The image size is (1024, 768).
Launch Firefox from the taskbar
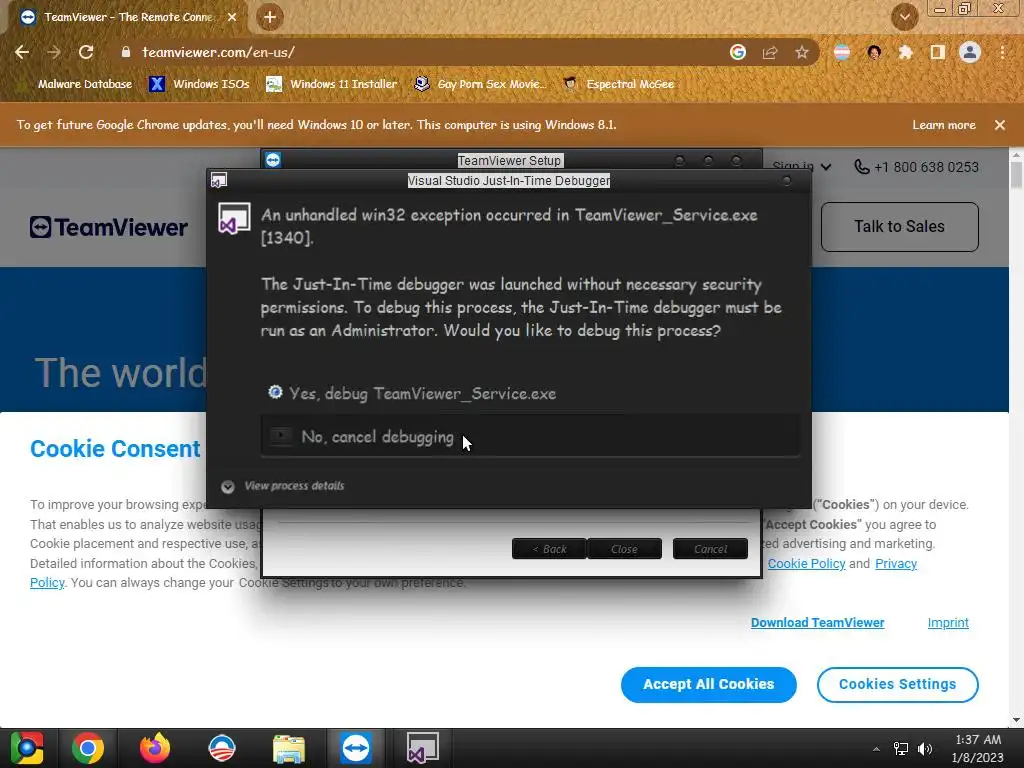155,748
